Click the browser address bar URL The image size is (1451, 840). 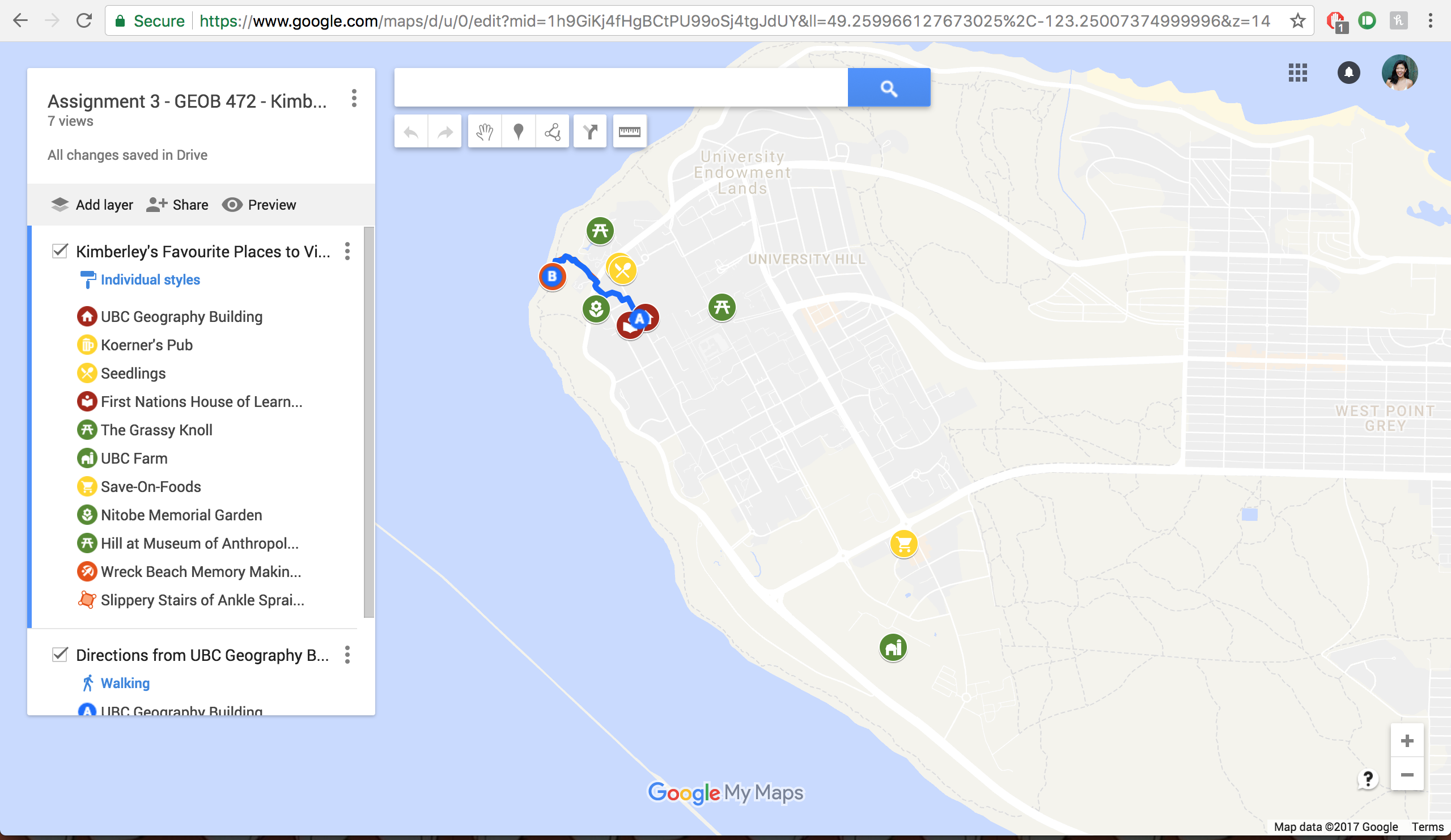pos(735,22)
